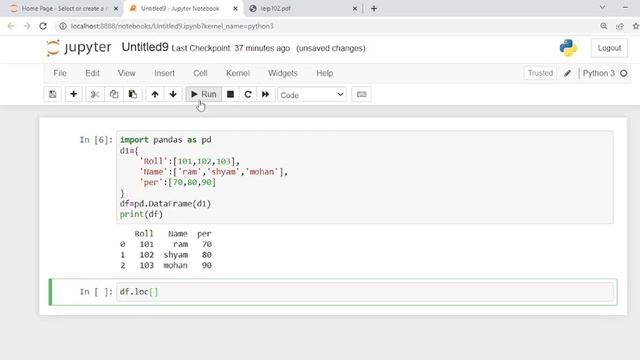Click the pencil edit mode icon
640x360 pixels.
567,73
